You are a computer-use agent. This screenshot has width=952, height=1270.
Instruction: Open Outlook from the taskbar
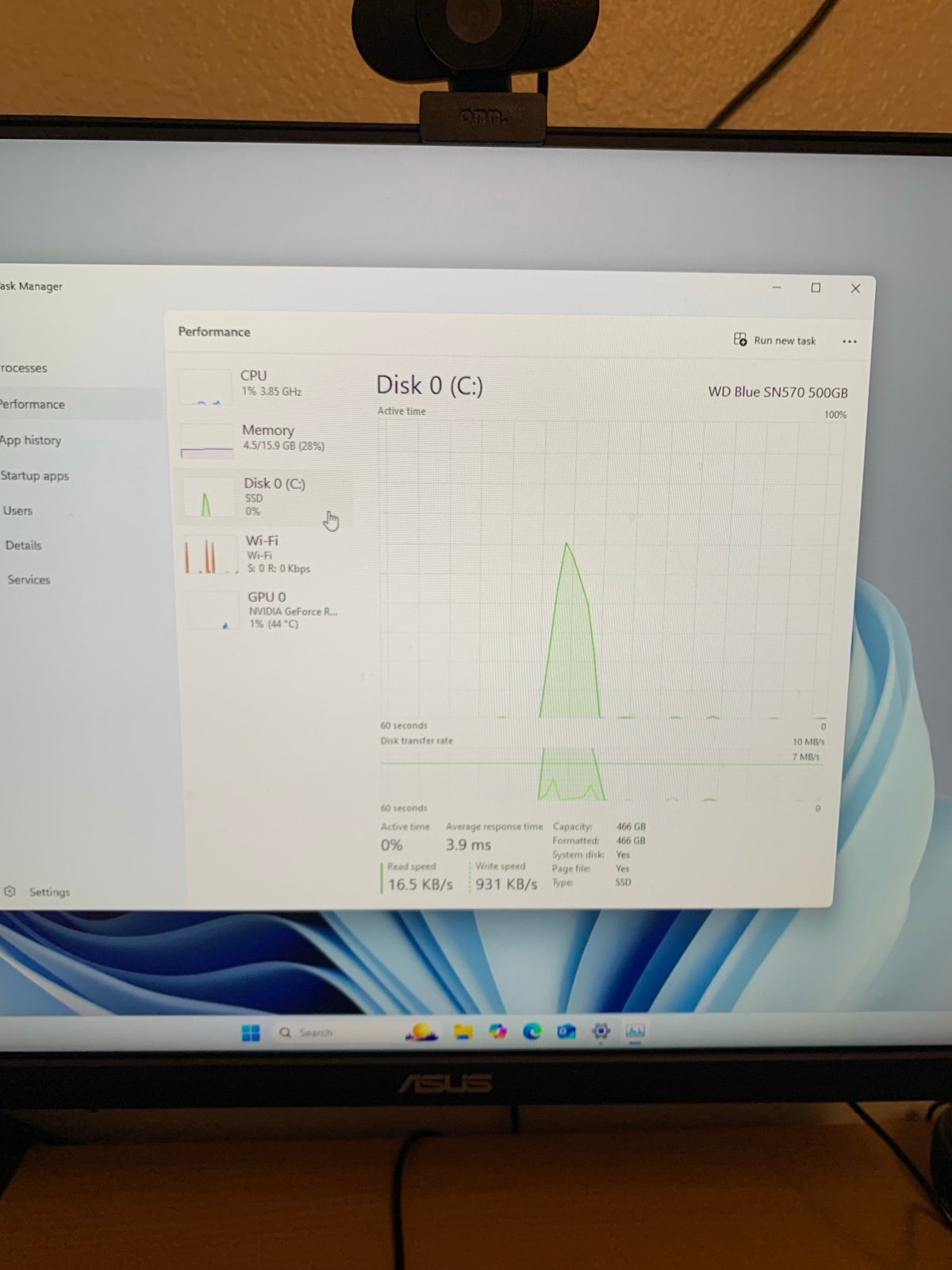pos(566,1032)
